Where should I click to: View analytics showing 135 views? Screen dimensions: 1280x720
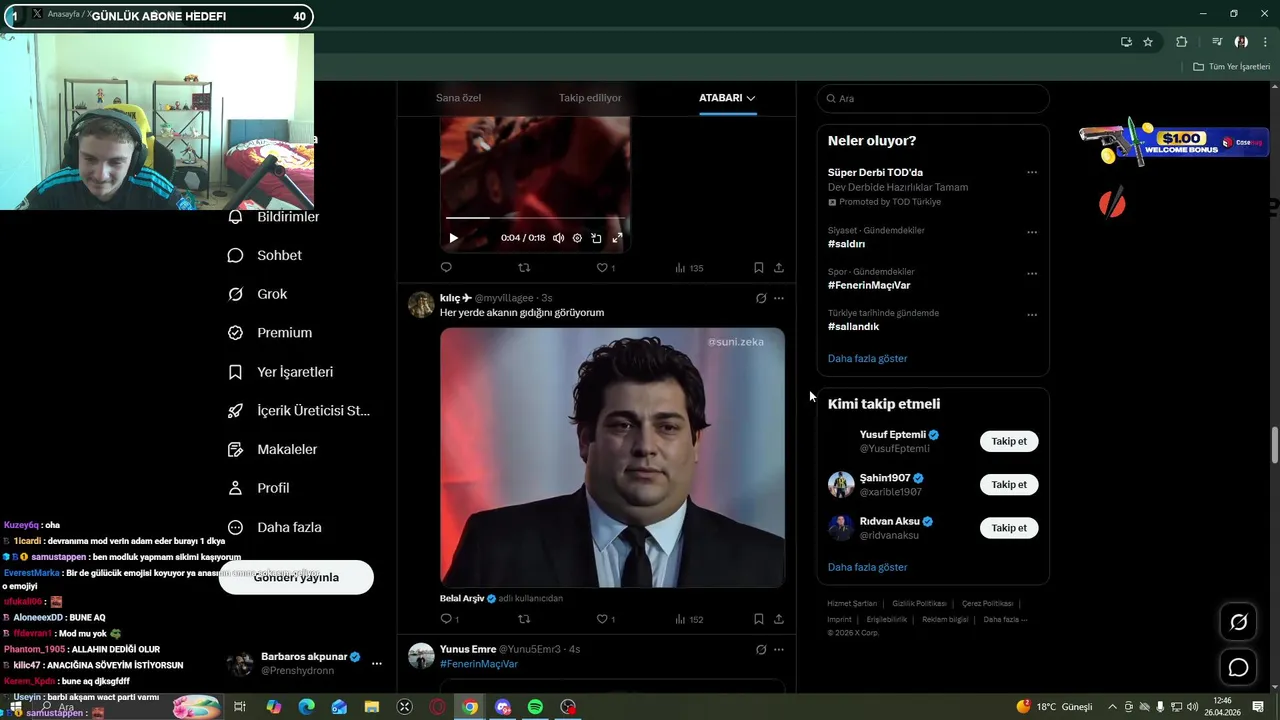pyautogui.click(x=689, y=268)
